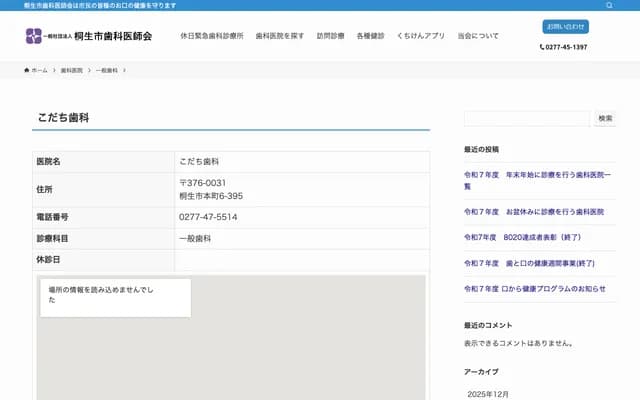The width and height of the screenshot is (640, 400).
Task: Click the search magnifier icon in top bar
Action: tap(609, 5)
